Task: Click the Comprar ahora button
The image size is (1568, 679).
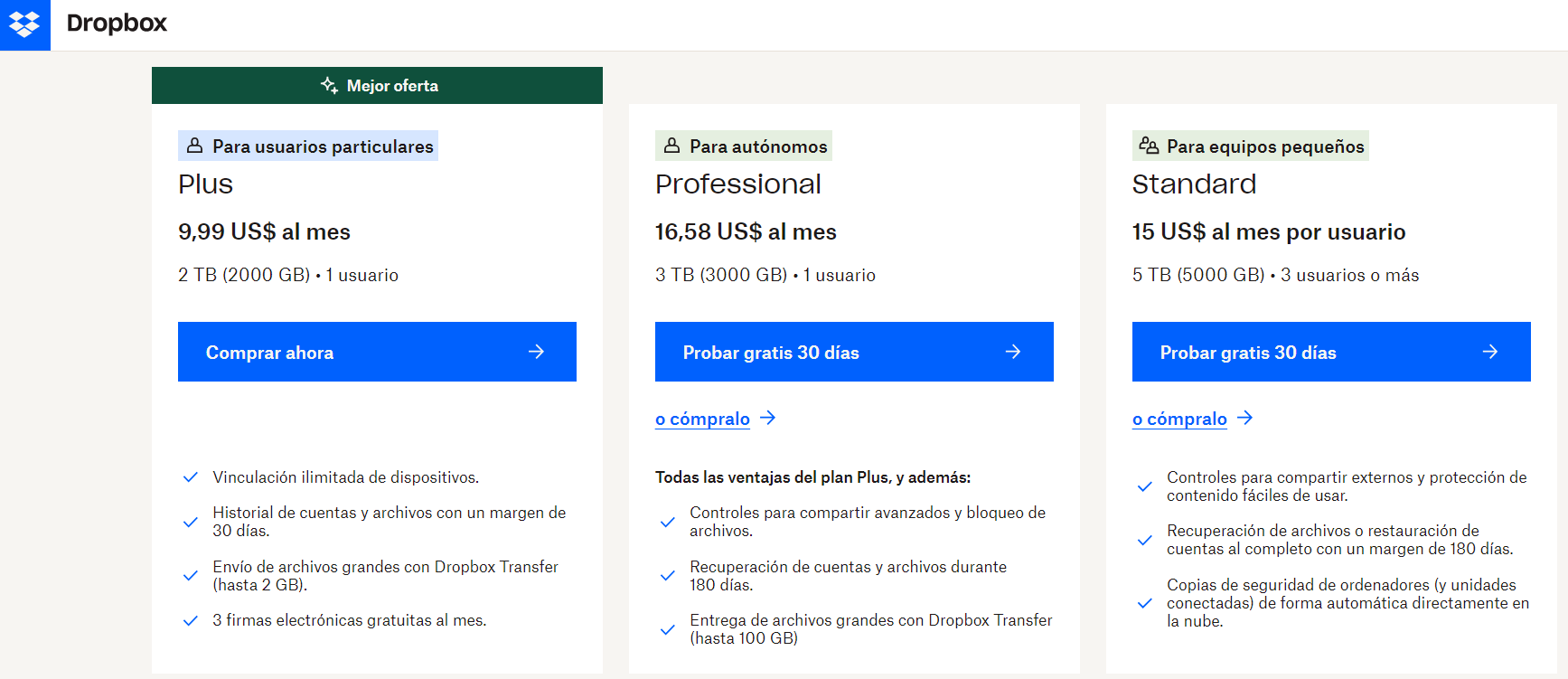Action: click(x=377, y=352)
